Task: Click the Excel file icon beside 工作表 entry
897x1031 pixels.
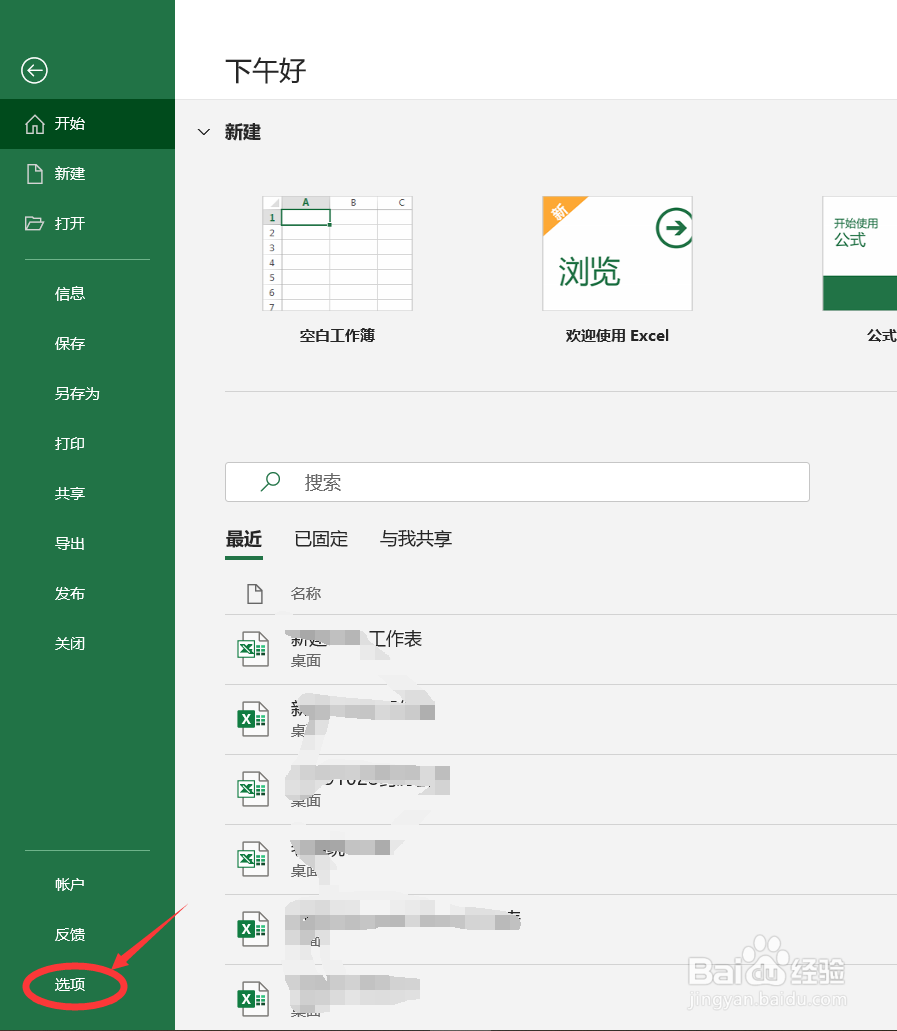Action: coord(253,648)
